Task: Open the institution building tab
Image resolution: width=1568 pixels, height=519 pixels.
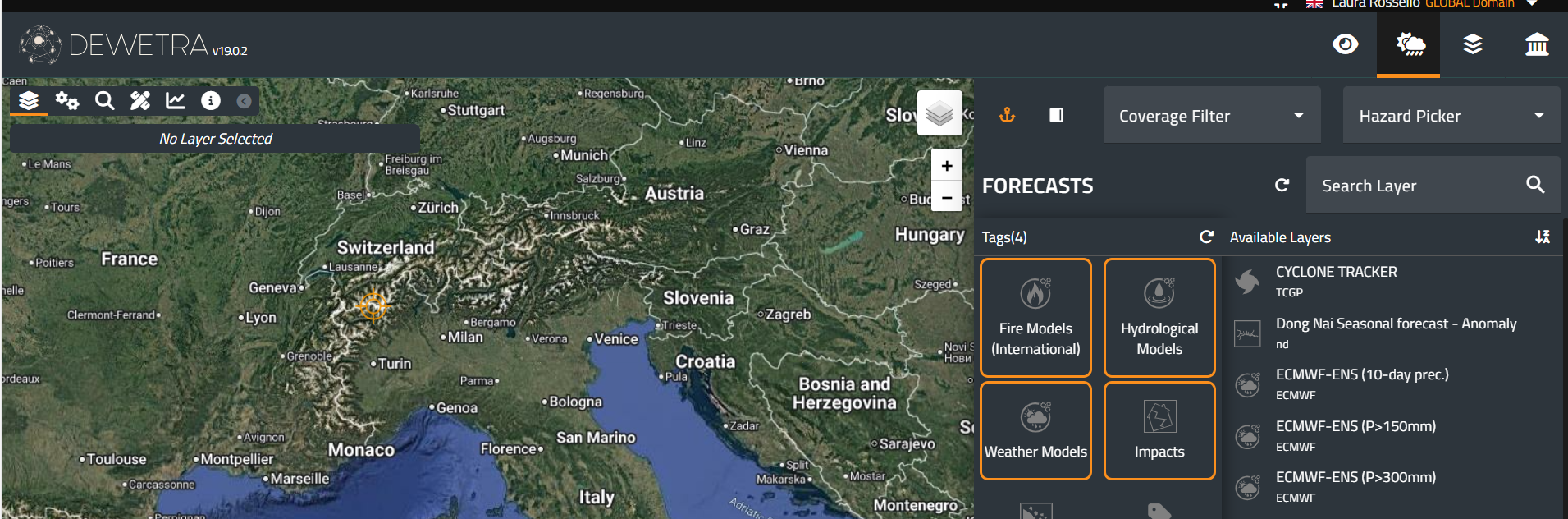Action: click(1537, 44)
